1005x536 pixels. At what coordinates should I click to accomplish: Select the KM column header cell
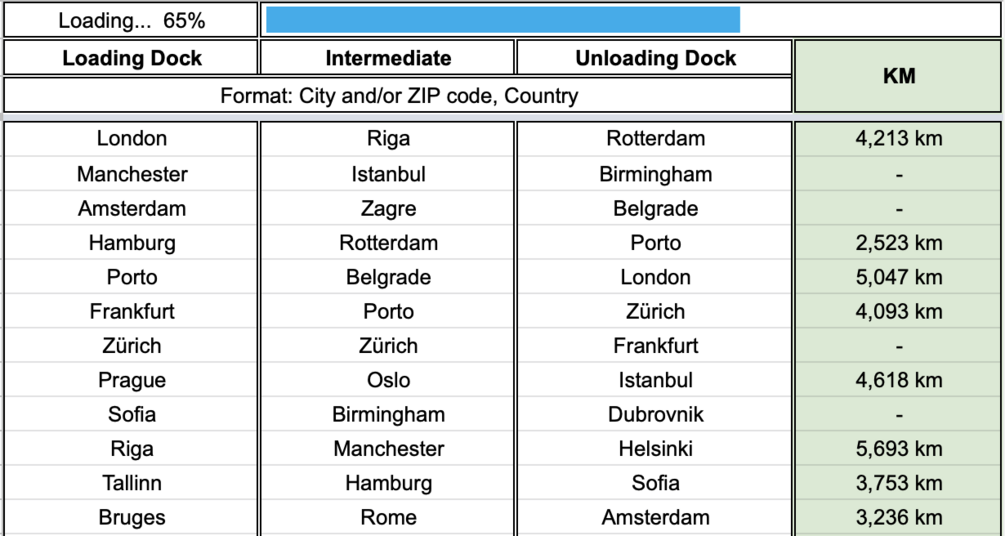[x=898, y=76]
